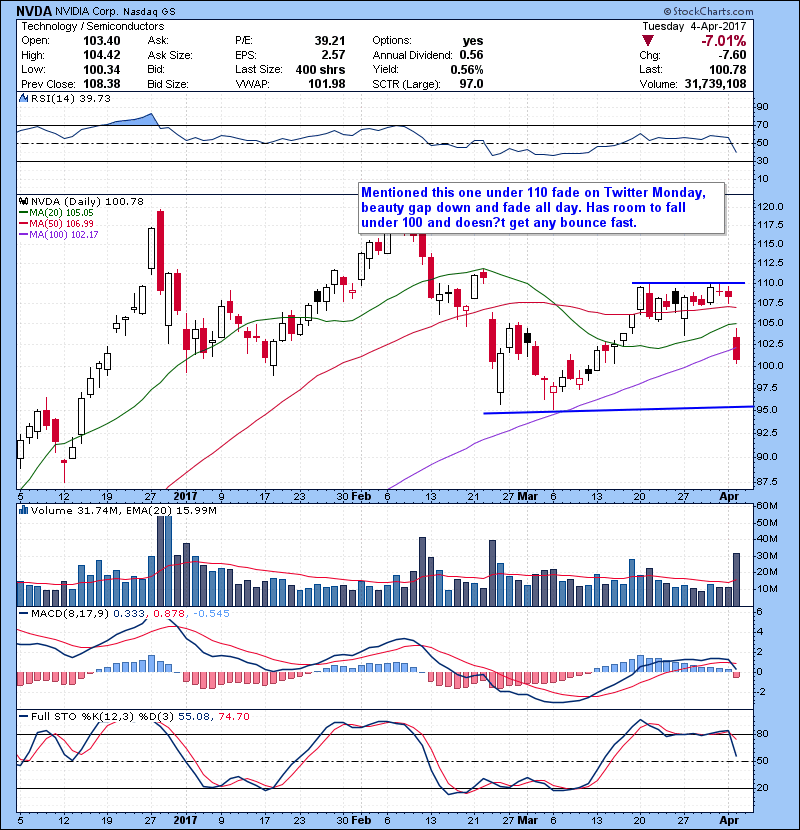800x830 pixels.
Task: Click the Volume bar-chart legend icon
Action: coord(23,511)
